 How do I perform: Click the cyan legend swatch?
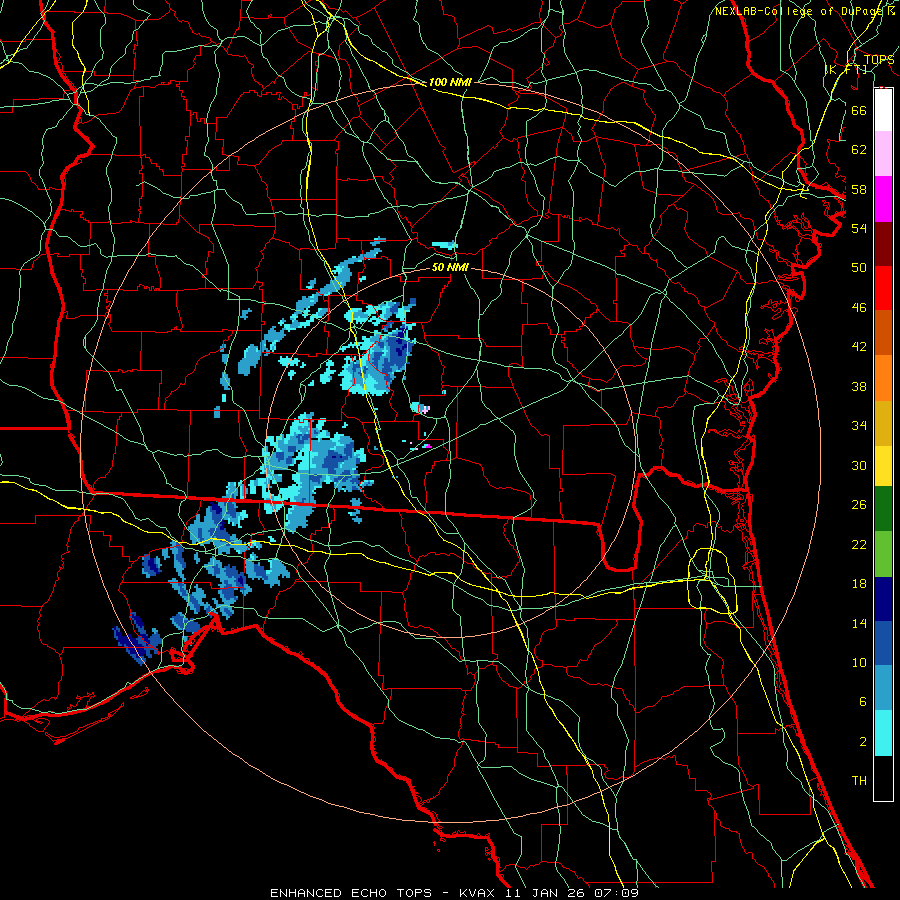point(883,733)
